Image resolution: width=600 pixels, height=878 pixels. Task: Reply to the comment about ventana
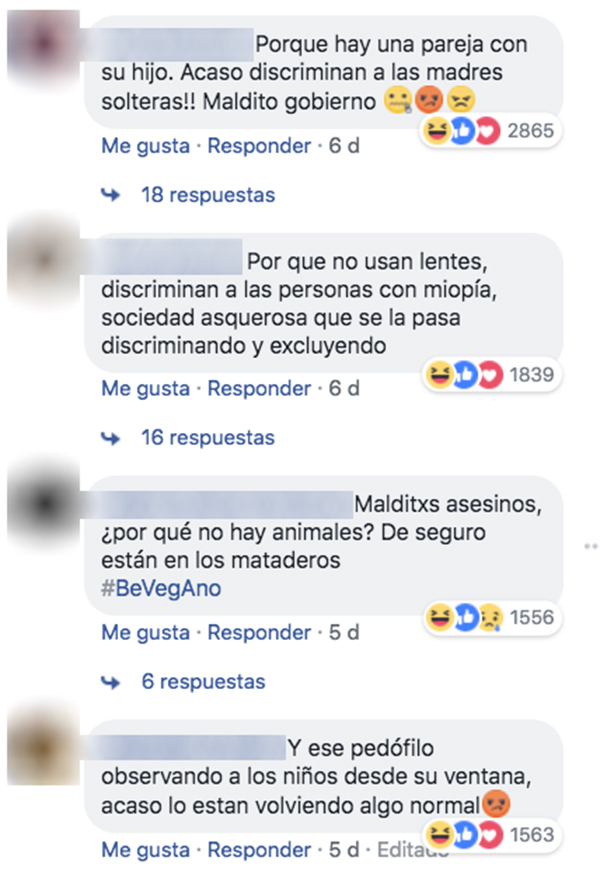tap(259, 850)
